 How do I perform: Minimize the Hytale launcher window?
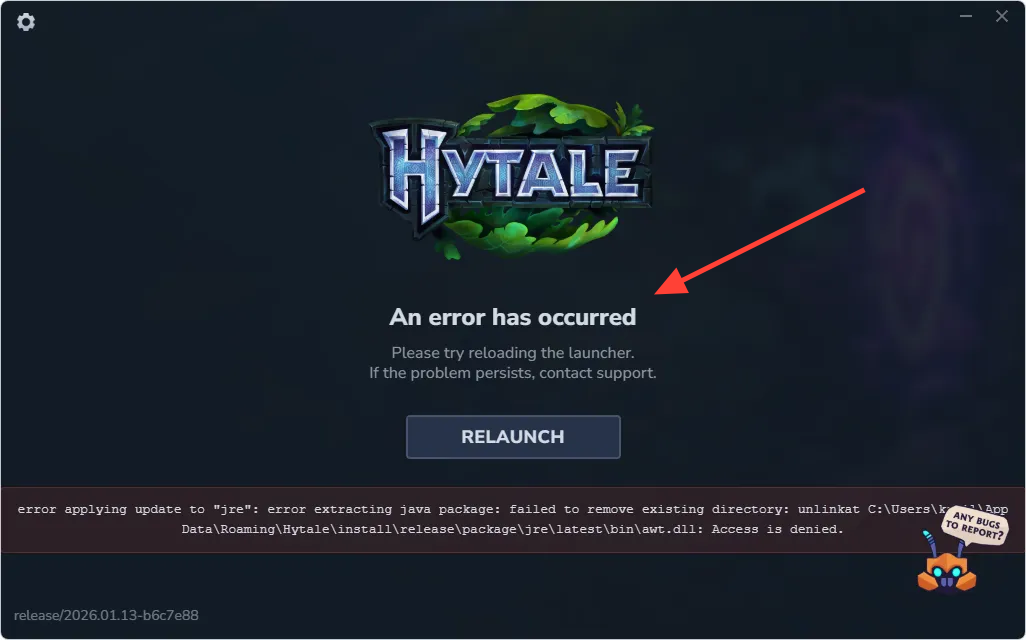pos(966,16)
